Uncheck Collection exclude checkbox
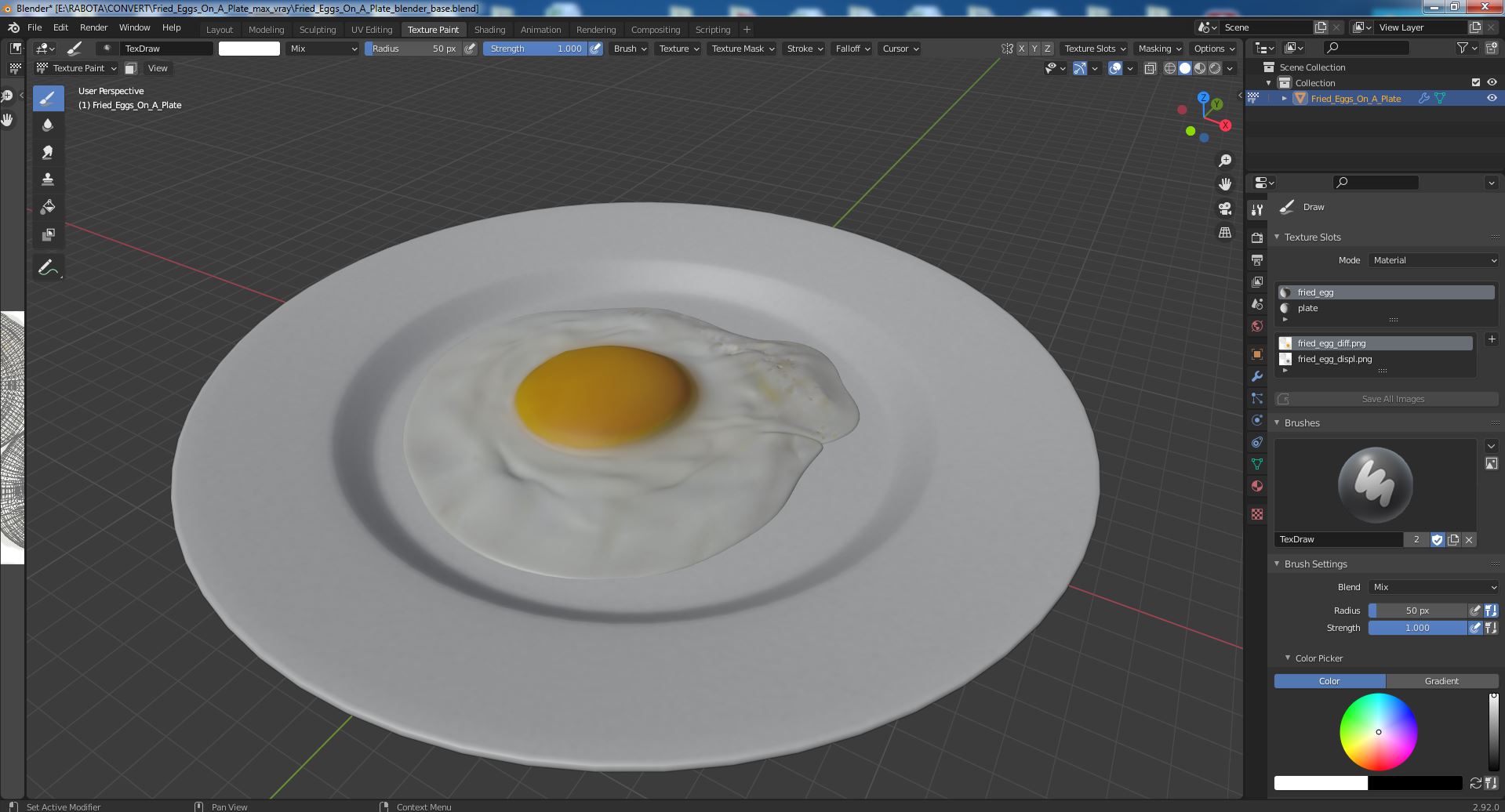The image size is (1505, 812). point(1475,82)
